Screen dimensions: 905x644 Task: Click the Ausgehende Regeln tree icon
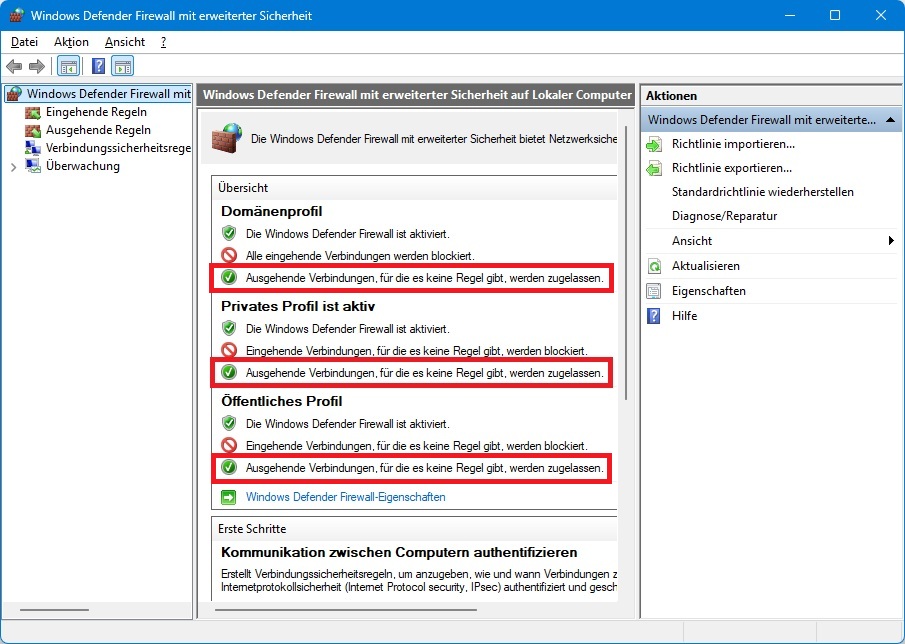tap(33, 130)
